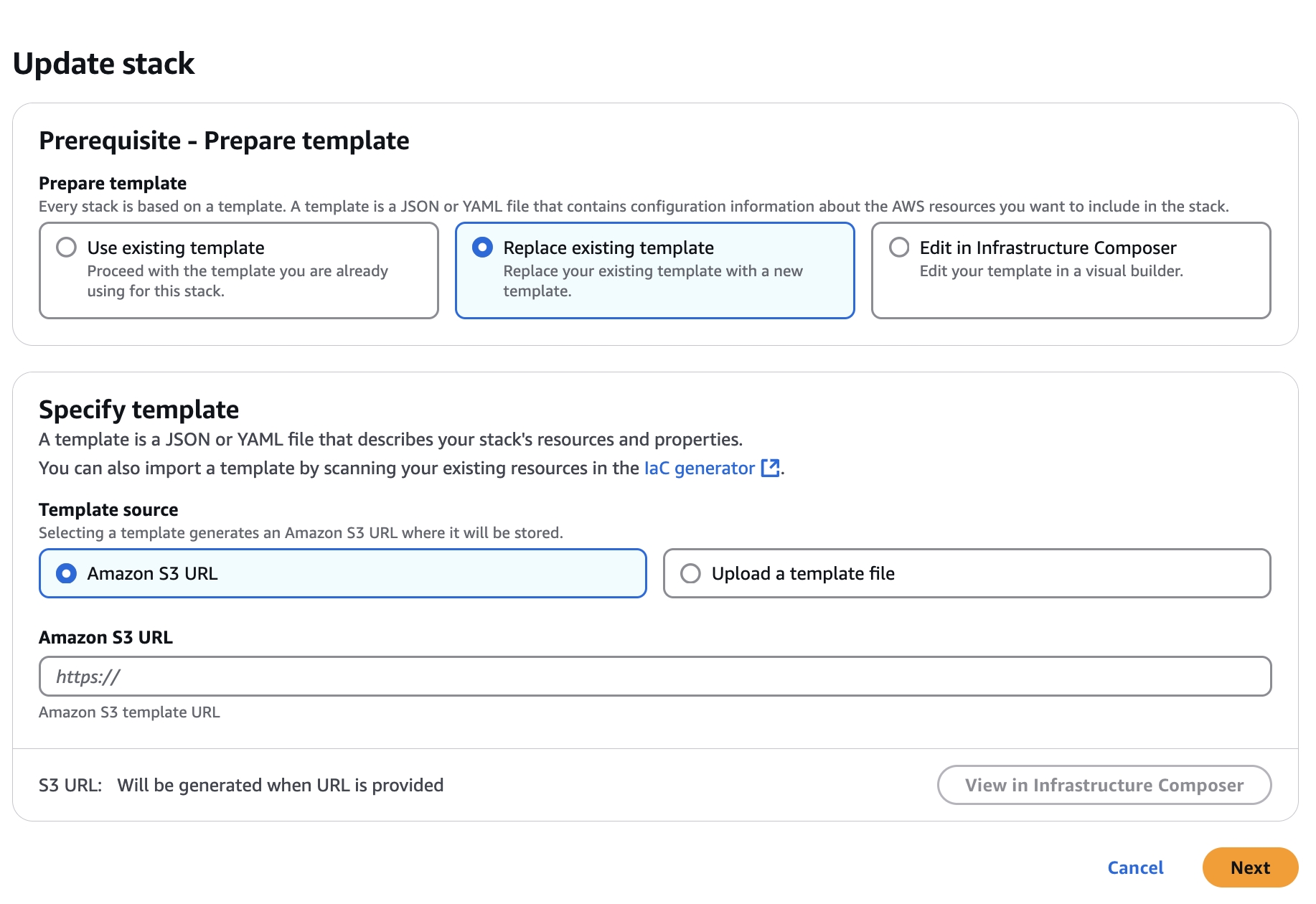Choose "Edit in Infrastructure Composer" radio option
1316x904 pixels.
[899, 248]
